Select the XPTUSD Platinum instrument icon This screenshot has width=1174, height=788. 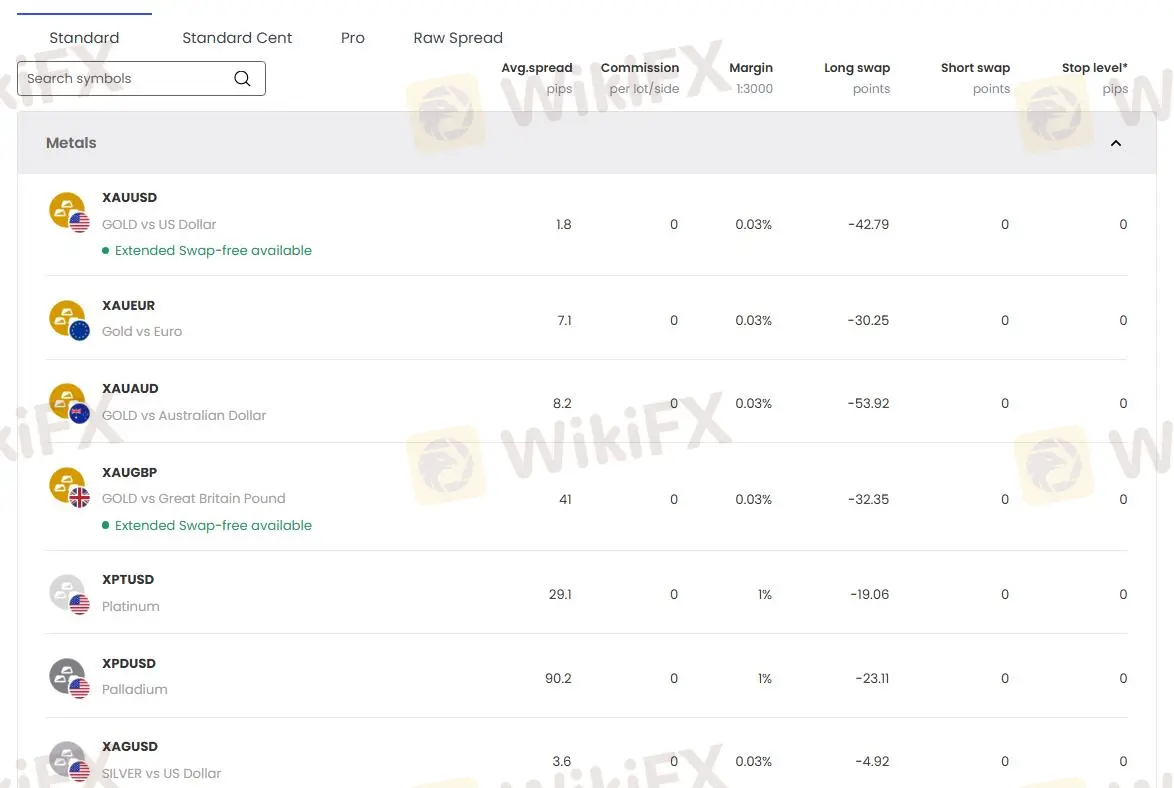pyautogui.click(x=67, y=593)
